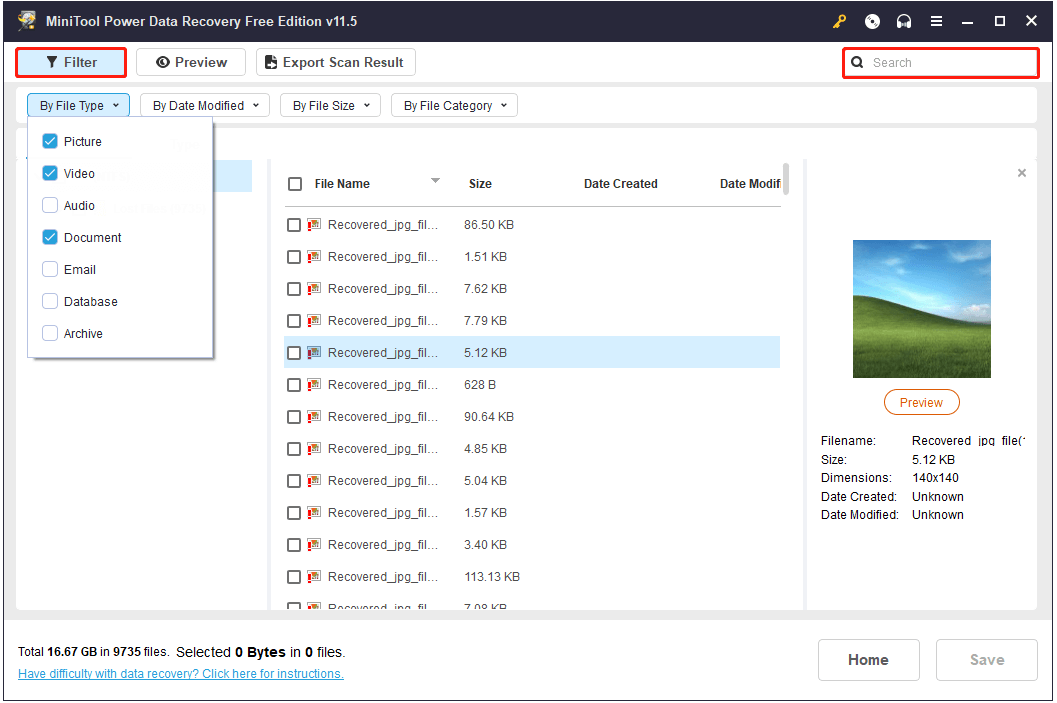
Task: Click the magnifier icon in Search box
Action: [x=857, y=63]
